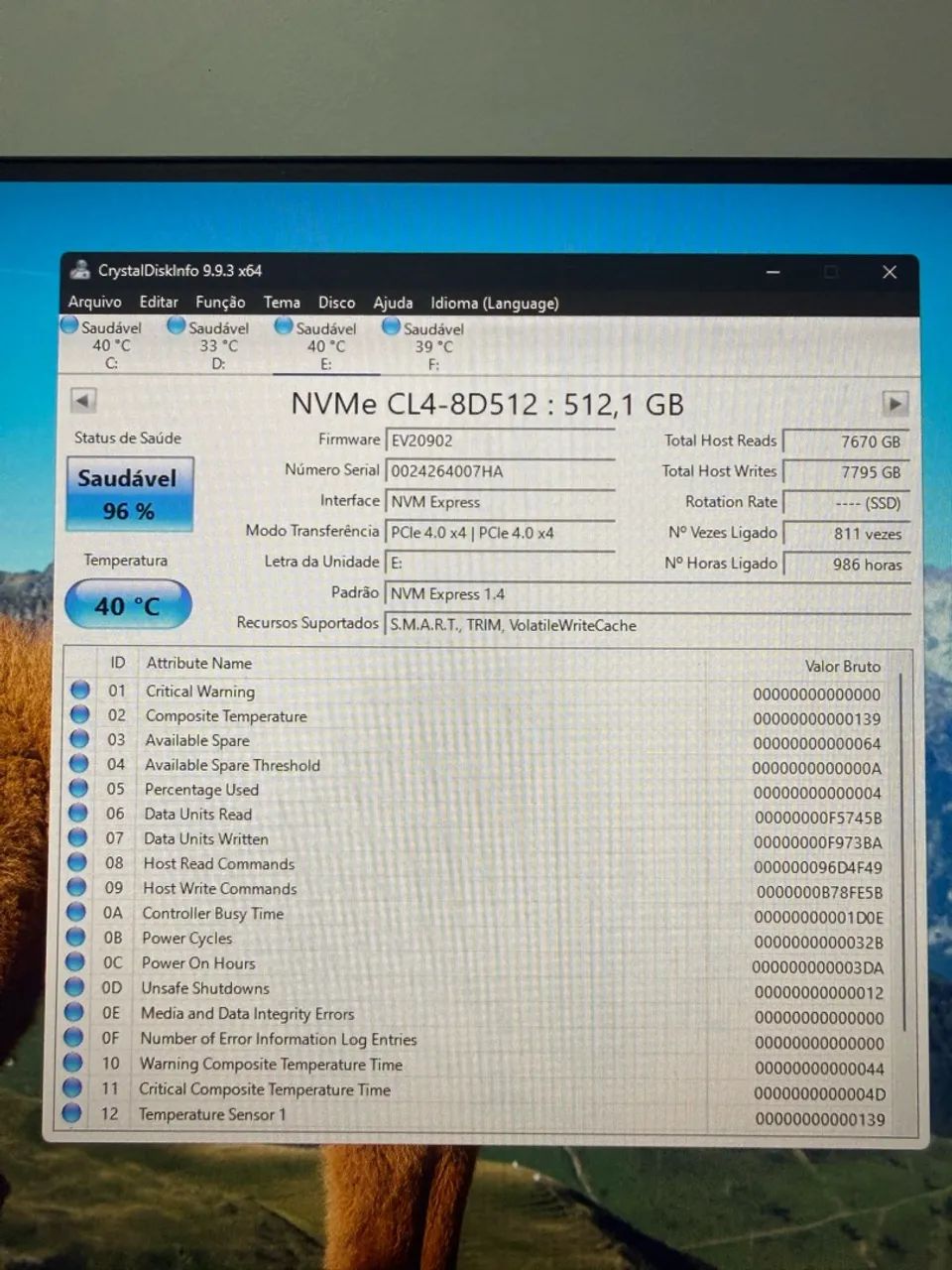
Task: Click the Attribute Name column header
Action: pyautogui.click(x=199, y=663)
